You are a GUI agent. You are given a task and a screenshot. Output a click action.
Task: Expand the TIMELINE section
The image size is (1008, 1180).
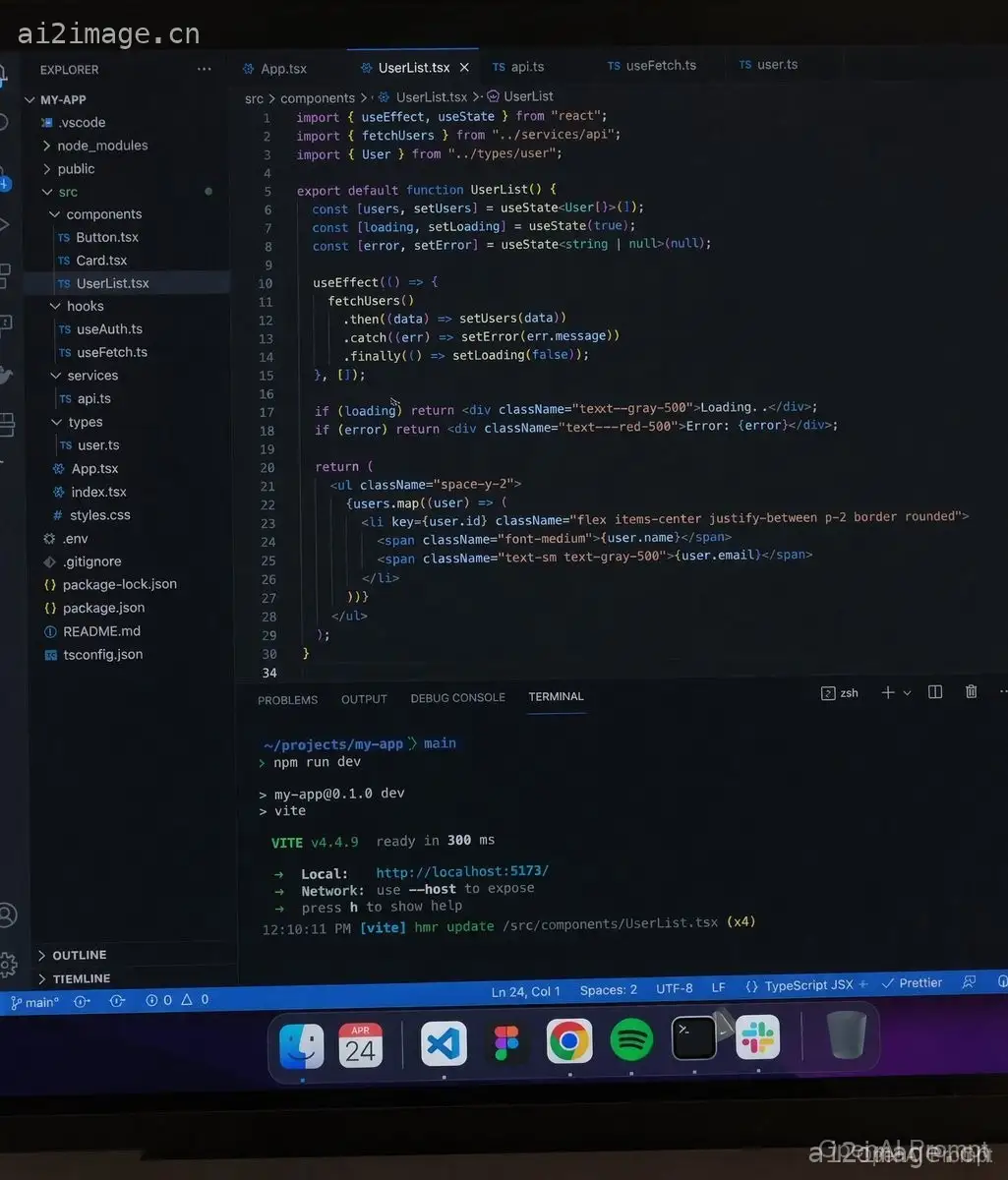pyautogui.click(x=74, y=978)
